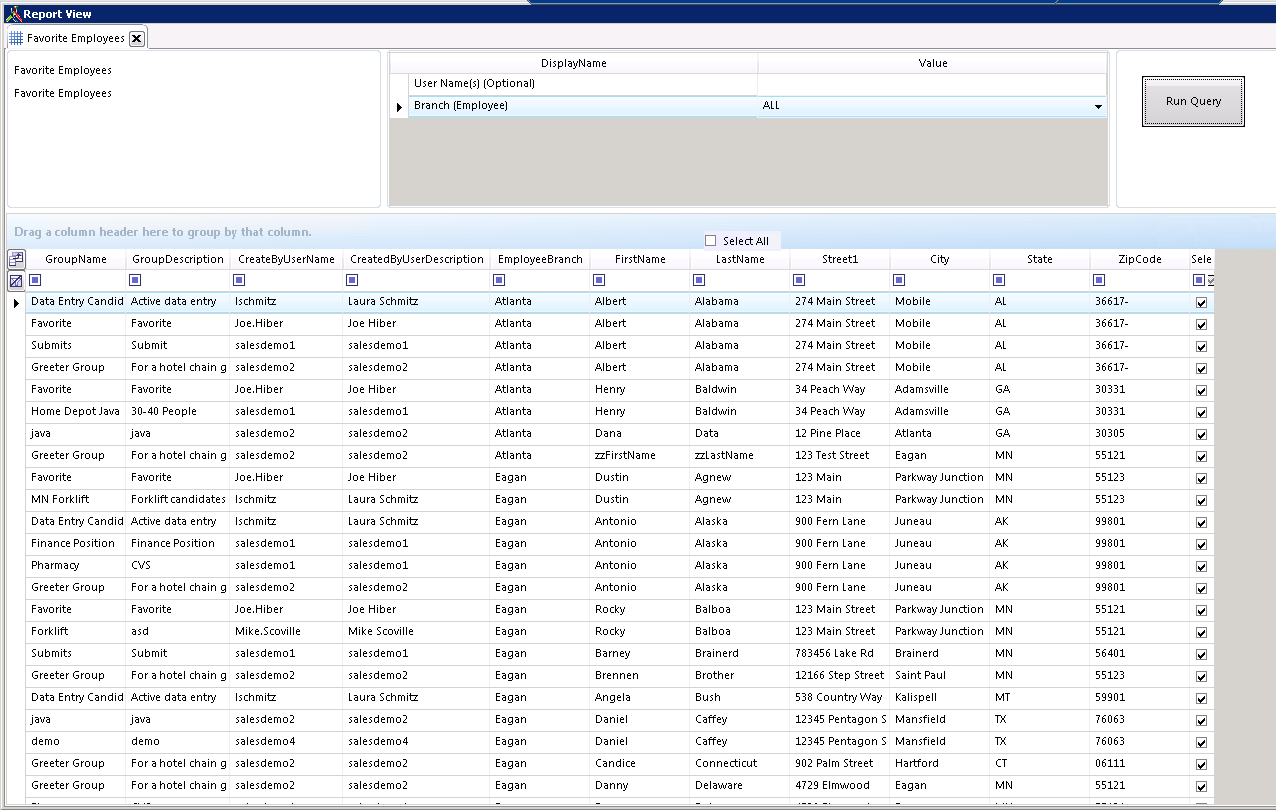Click the current-row arrow beside Data Entry Candid row
Image resolution: width=1276 pixels, height=810 pixels.
coord(16,302)
